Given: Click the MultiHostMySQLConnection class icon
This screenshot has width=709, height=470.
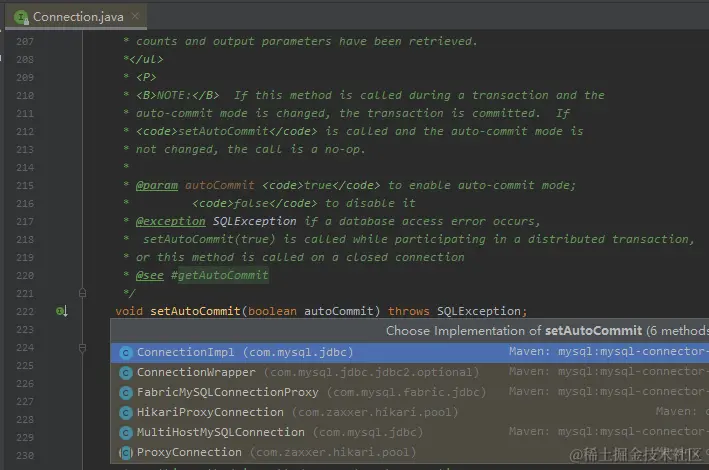Looking at the screenshot, I should tap(126, 433).
